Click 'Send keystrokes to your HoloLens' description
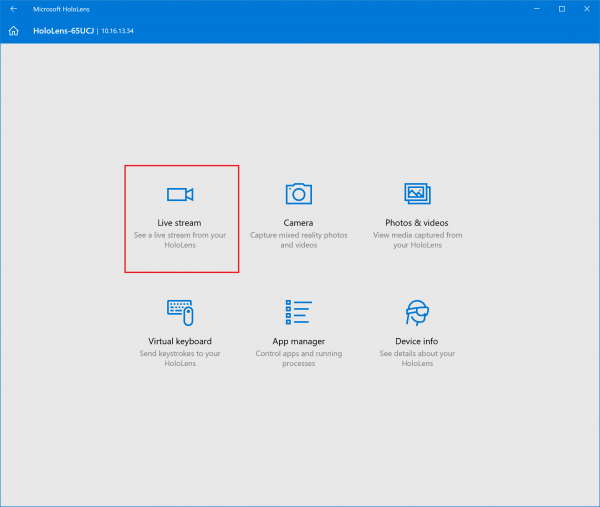Screen dimensions: 600x507 click(180, 358)
